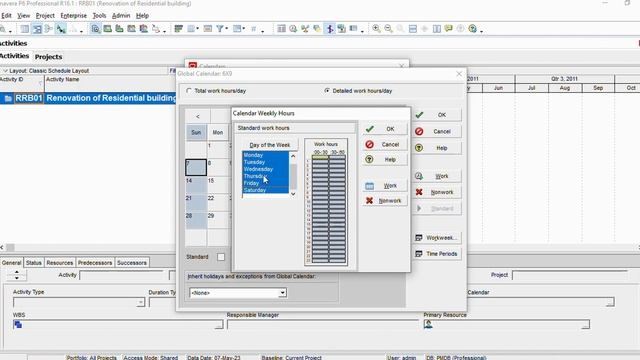
Task: Click the Level Resources toolbar icon
Action: tap(305, 29)
